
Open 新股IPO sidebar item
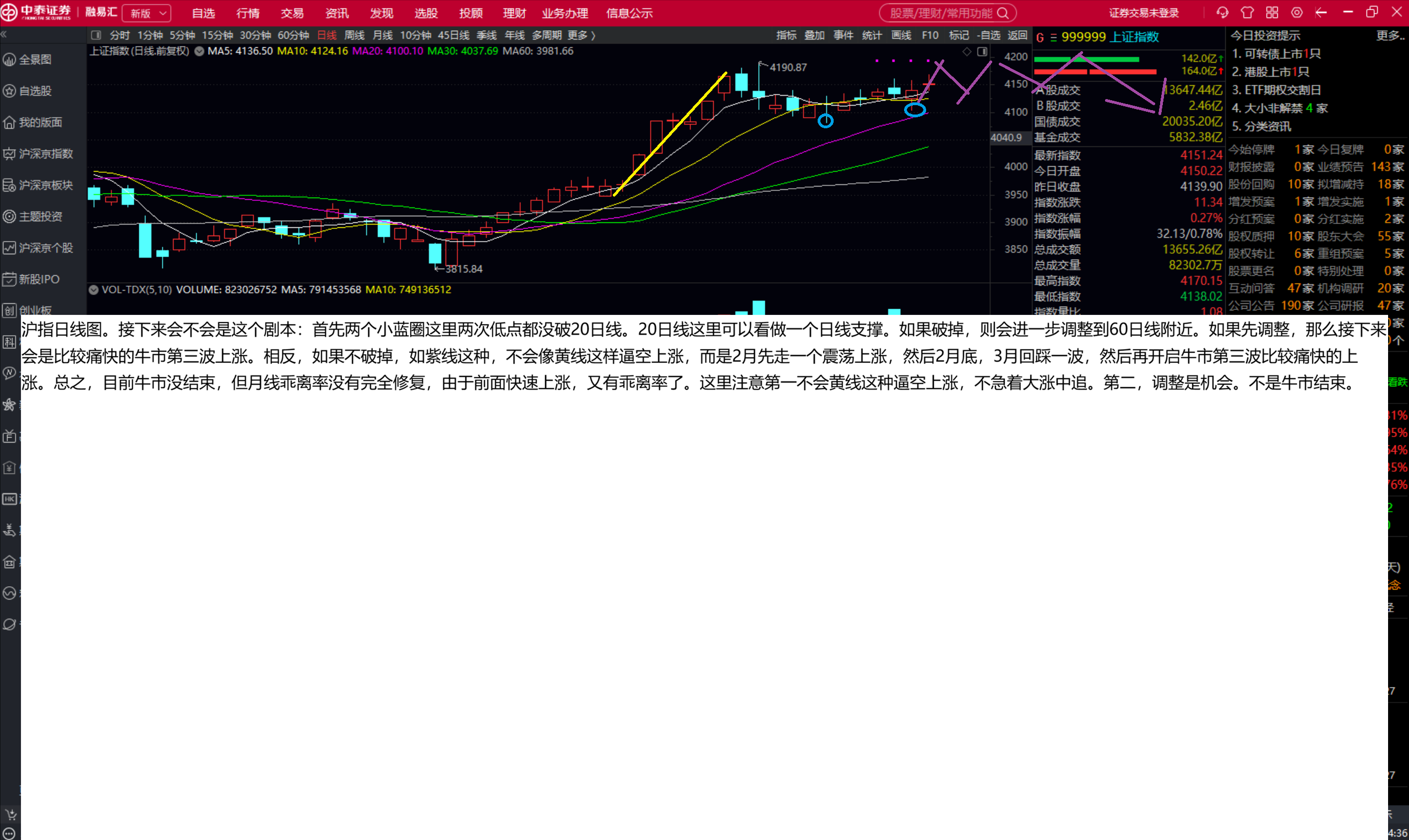39,279
